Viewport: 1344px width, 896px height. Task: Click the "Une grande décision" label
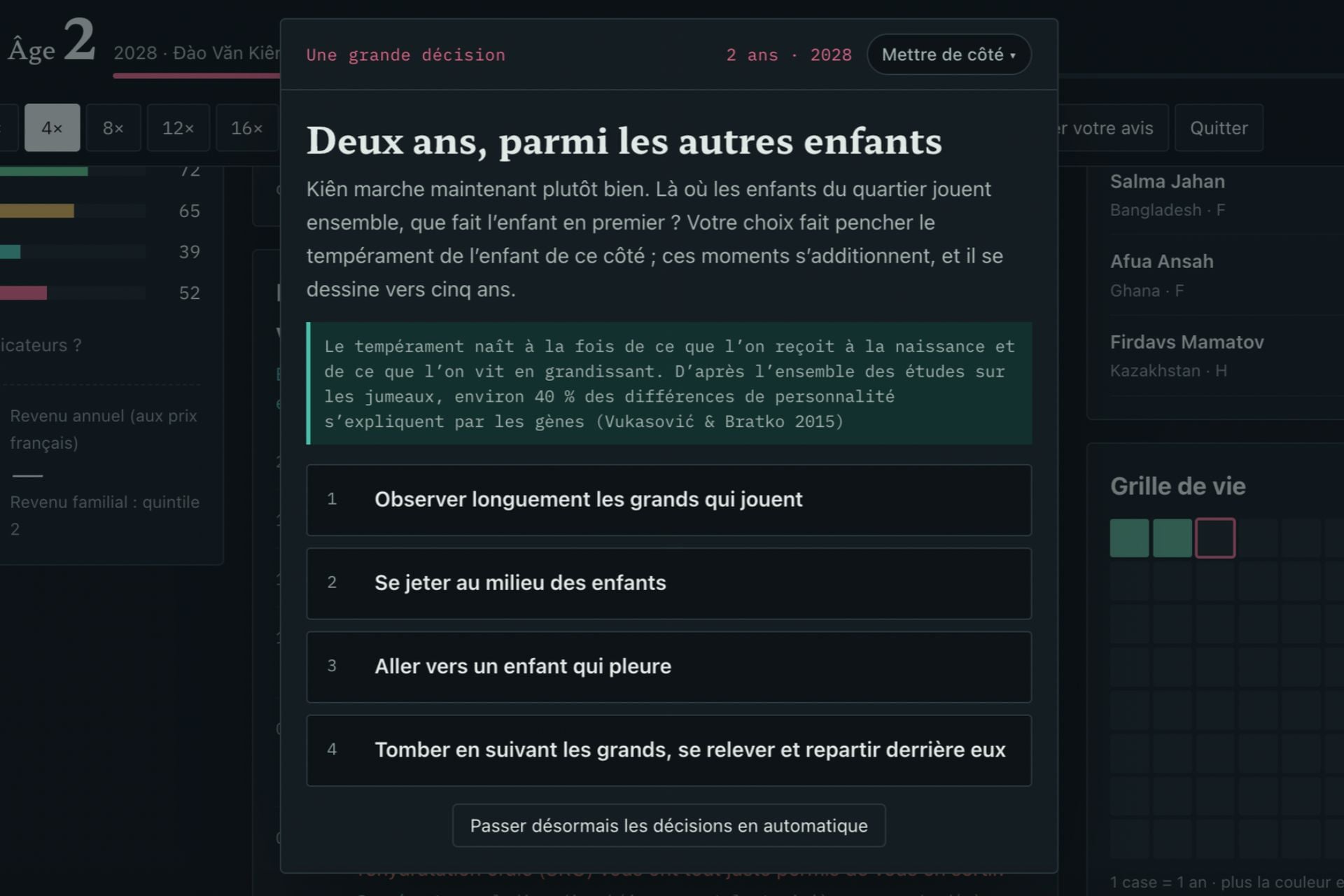[x=405, y=55]
